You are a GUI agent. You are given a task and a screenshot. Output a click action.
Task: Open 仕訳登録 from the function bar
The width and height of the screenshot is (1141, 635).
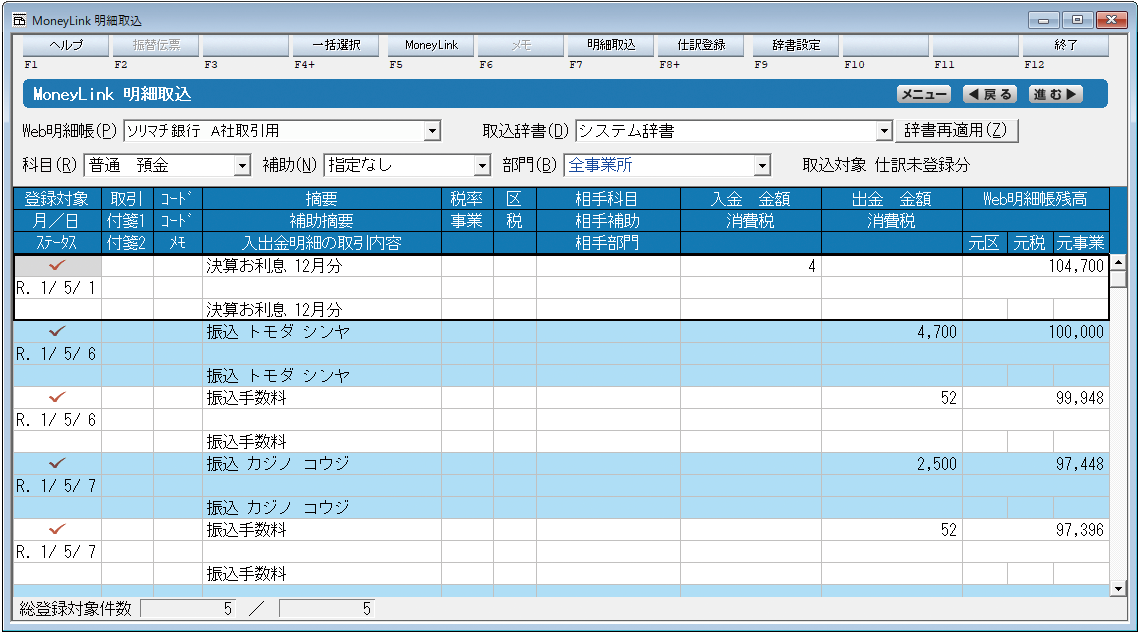(701, 46)
